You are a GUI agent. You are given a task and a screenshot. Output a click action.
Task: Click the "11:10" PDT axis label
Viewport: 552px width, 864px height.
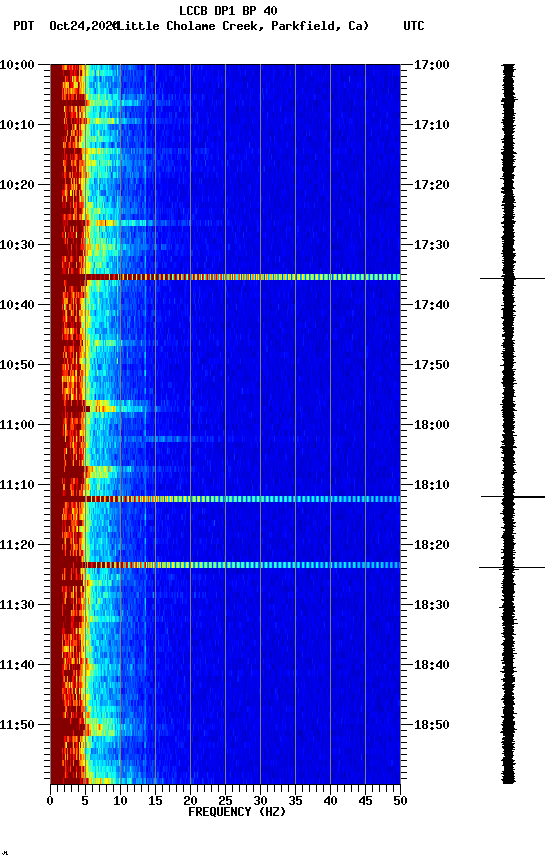coord(17,485)
